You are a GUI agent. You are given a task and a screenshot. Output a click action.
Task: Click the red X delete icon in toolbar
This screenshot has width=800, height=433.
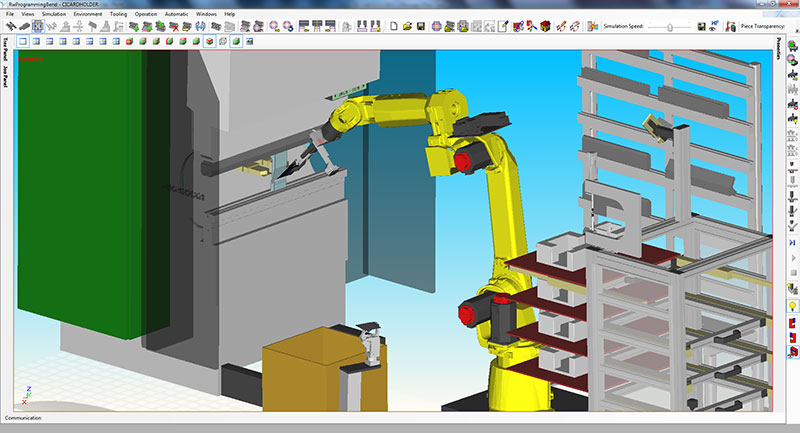pos(174,27)
